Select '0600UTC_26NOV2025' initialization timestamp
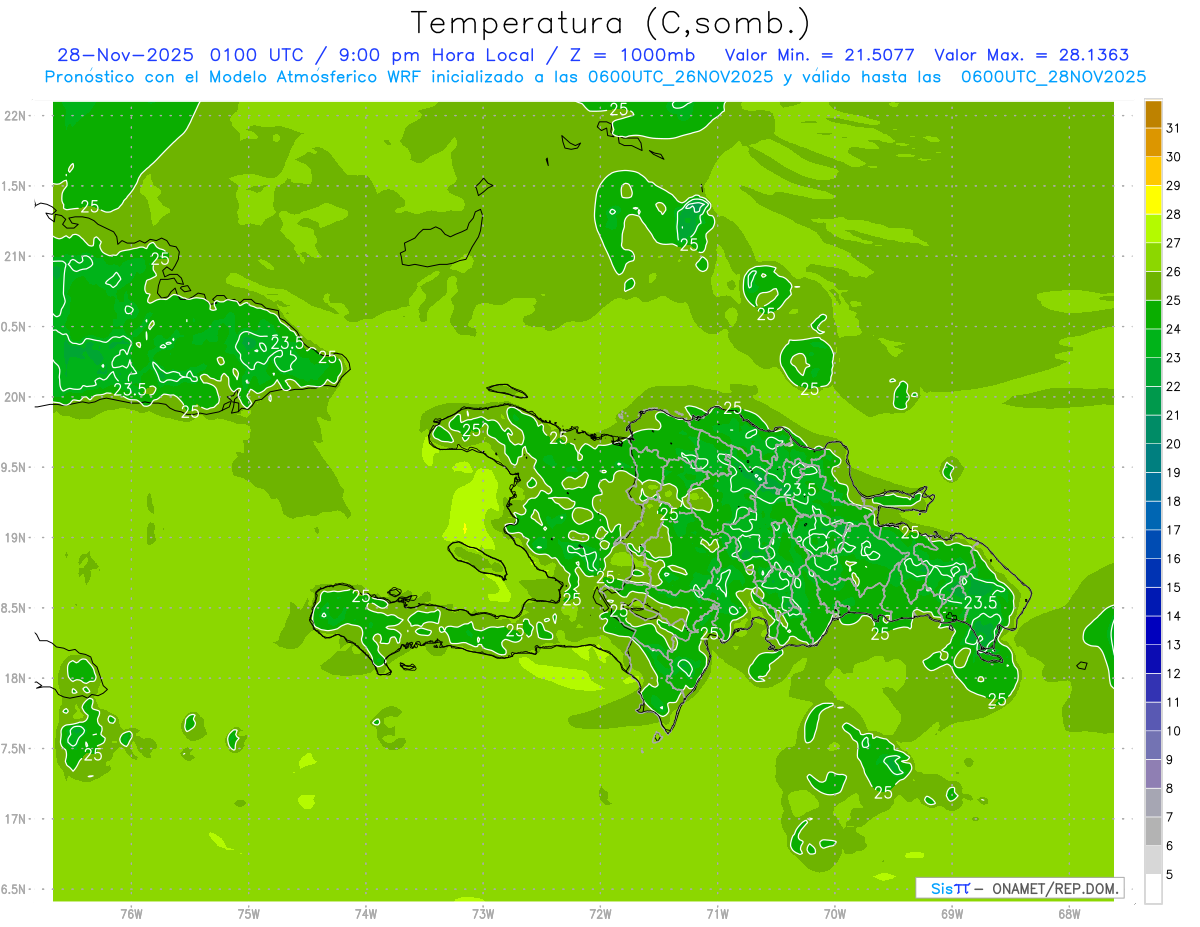 coord(681,77)
